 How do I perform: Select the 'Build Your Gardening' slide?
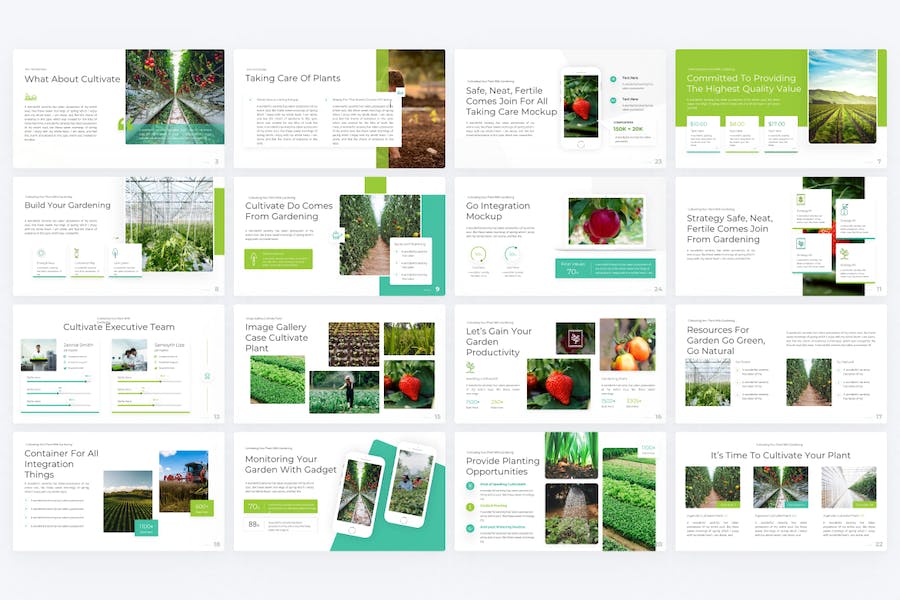[x=119, y=236]
